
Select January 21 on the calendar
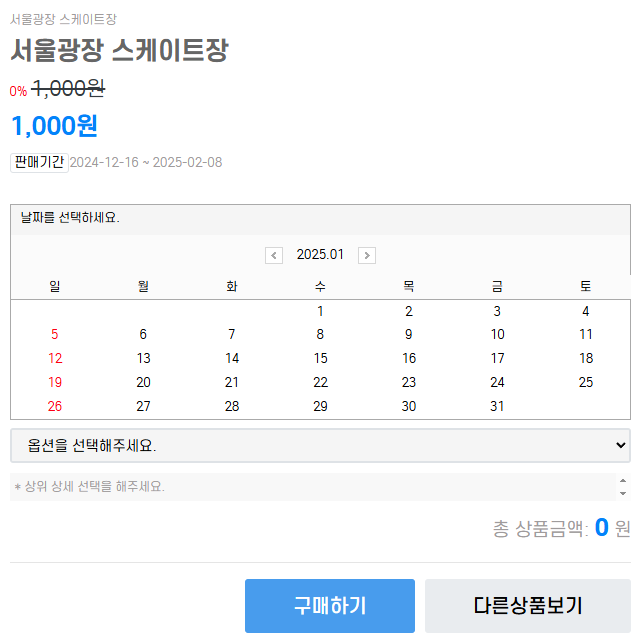pyautogui.click(x=232, y=382)
